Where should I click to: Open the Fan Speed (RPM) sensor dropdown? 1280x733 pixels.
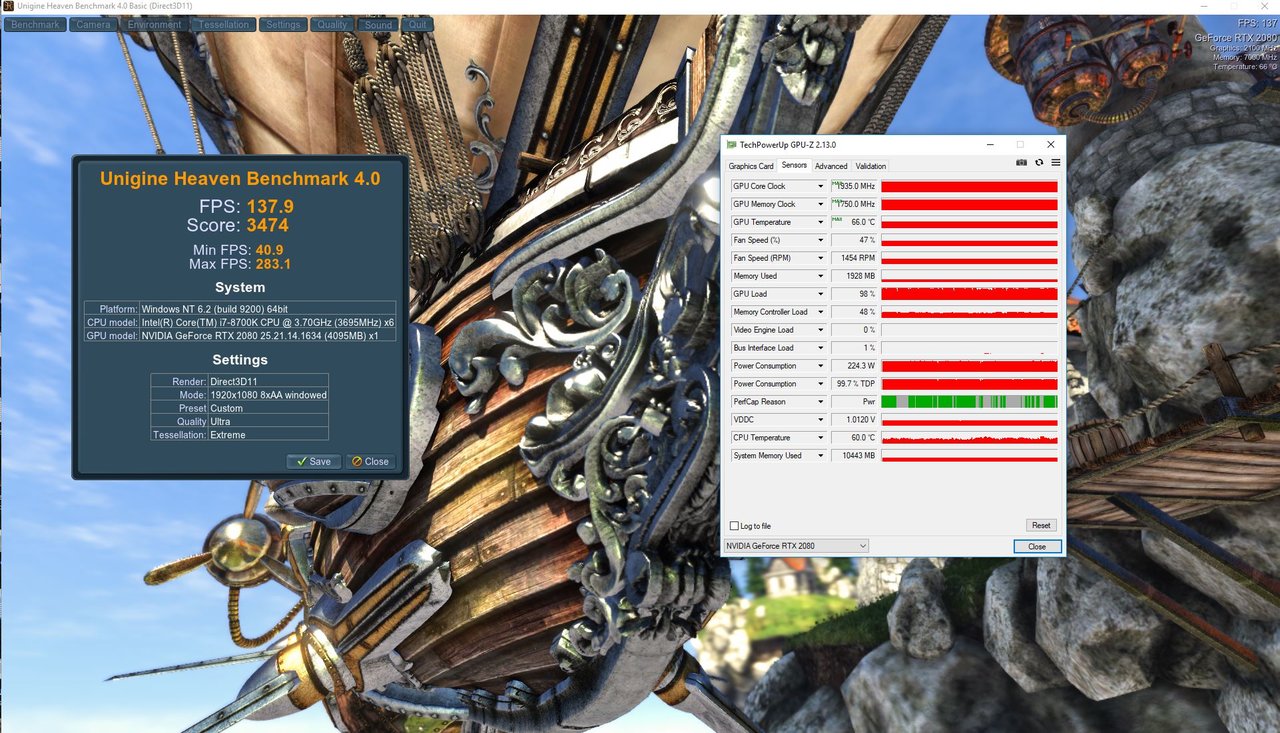coord(821,258)
